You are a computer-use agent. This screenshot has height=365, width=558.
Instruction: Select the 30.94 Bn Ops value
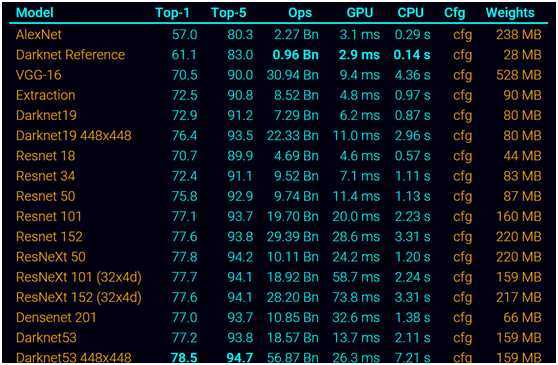(x=293, y=75)
